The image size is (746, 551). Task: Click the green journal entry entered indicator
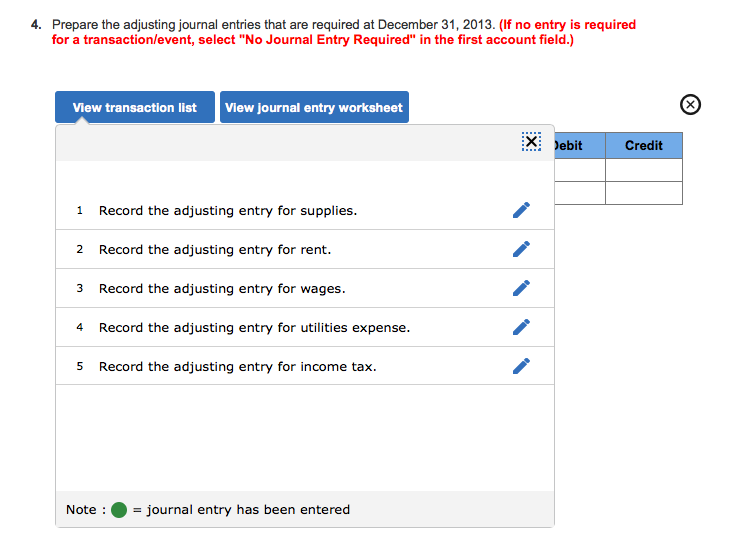pos(119,510)
